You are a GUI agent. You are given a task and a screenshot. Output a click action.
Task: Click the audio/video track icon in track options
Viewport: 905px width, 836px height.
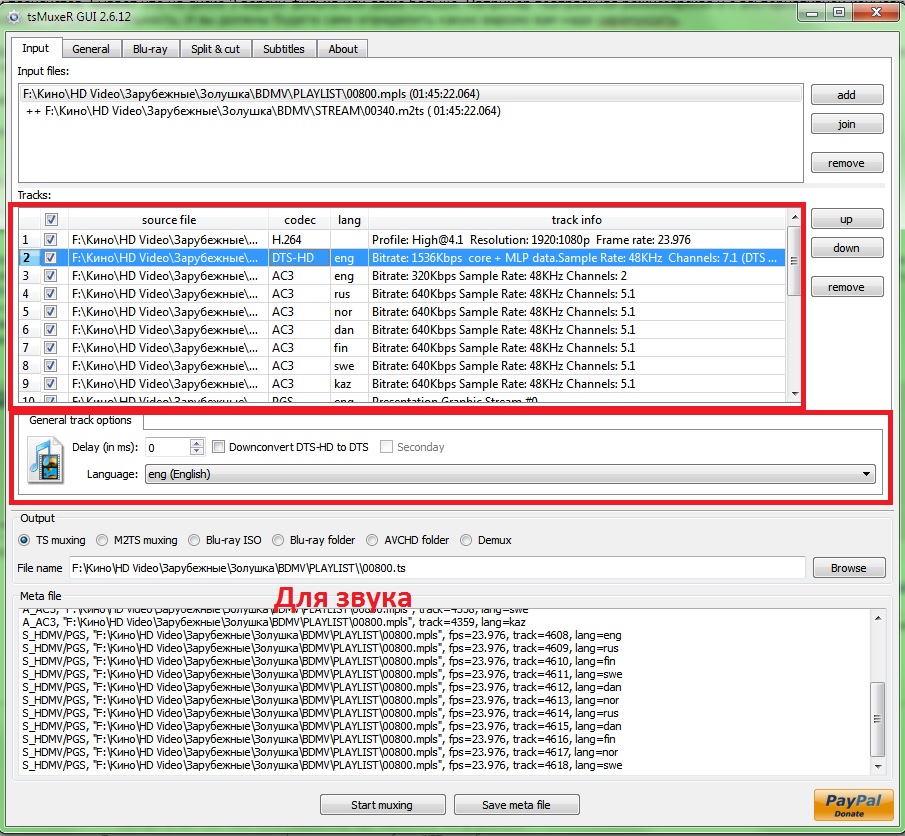[46, 460]
